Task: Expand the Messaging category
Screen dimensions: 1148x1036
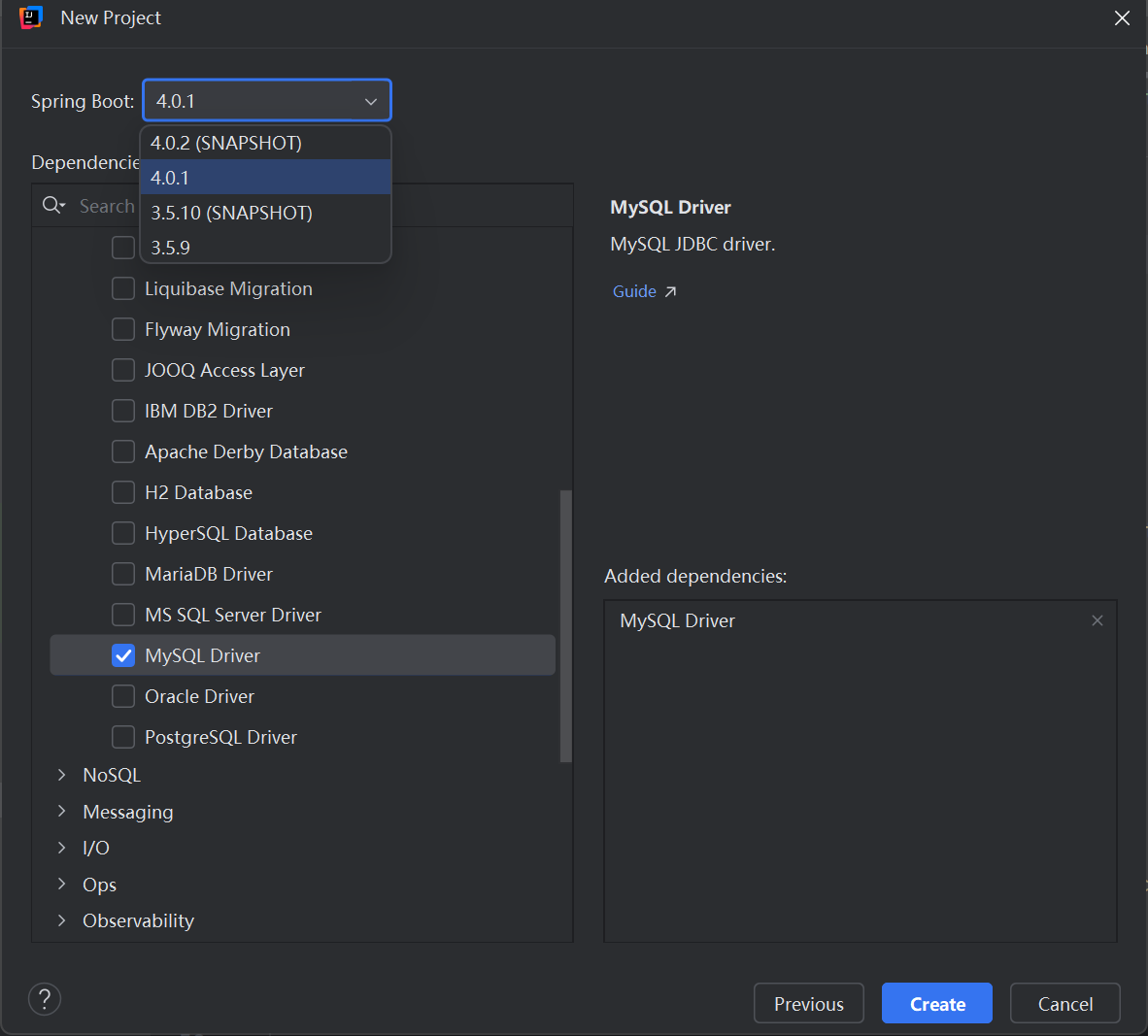Action: click(x=61, y=812)
